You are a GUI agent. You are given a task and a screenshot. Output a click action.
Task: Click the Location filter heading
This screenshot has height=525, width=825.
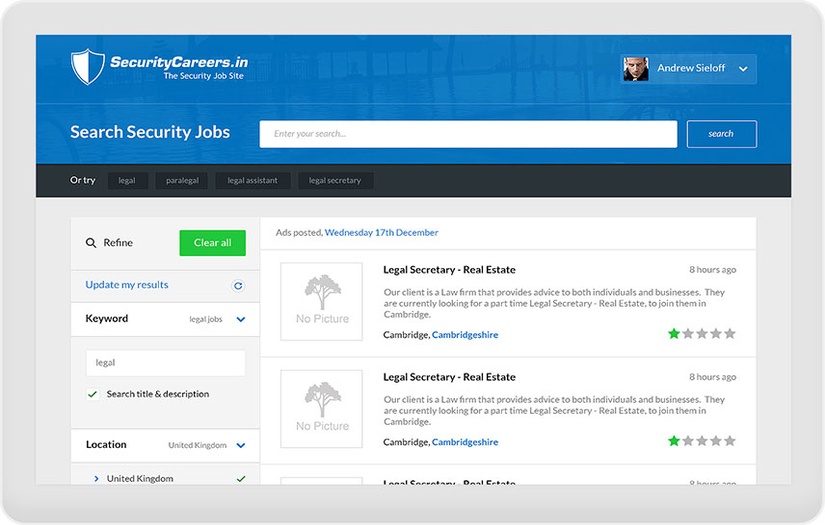click(x=106, y=445)
